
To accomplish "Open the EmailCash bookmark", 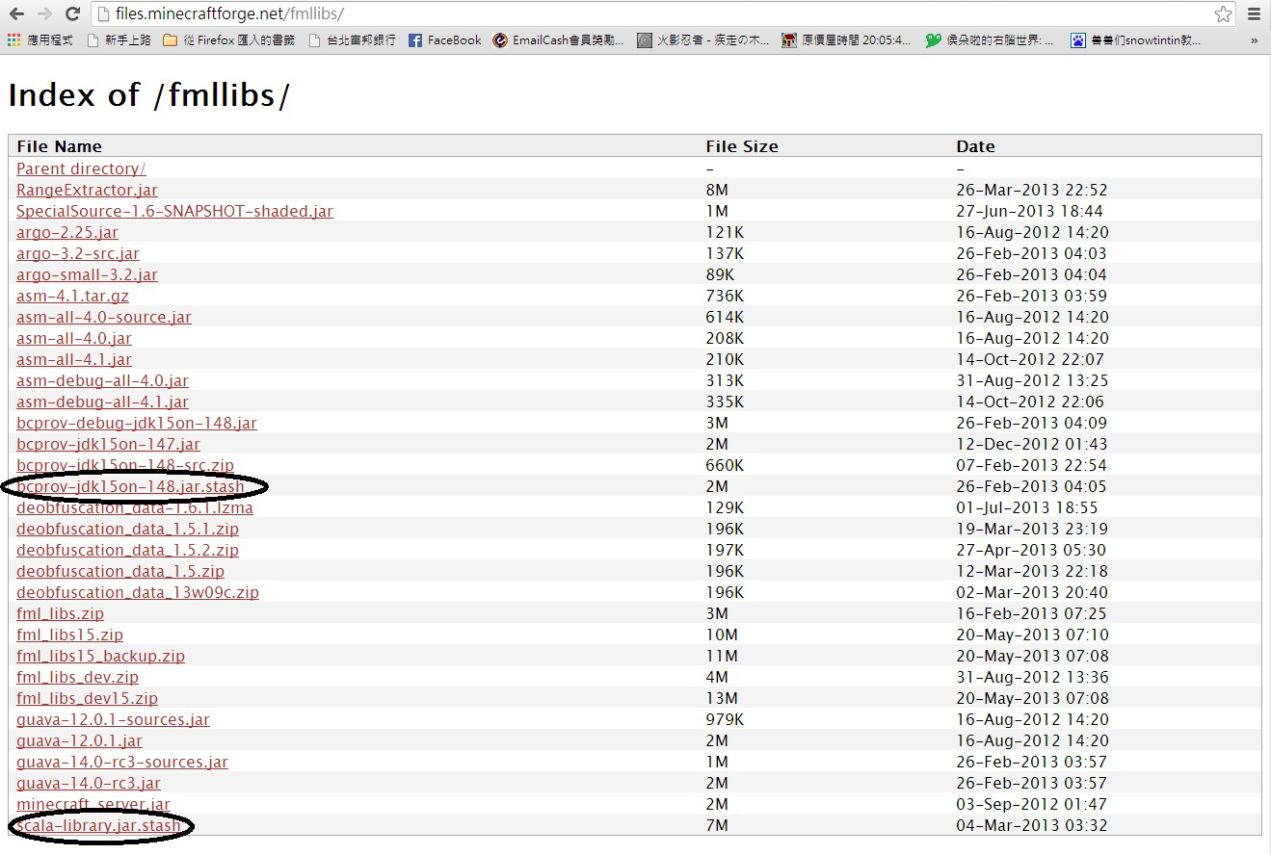I will point(558,41).
